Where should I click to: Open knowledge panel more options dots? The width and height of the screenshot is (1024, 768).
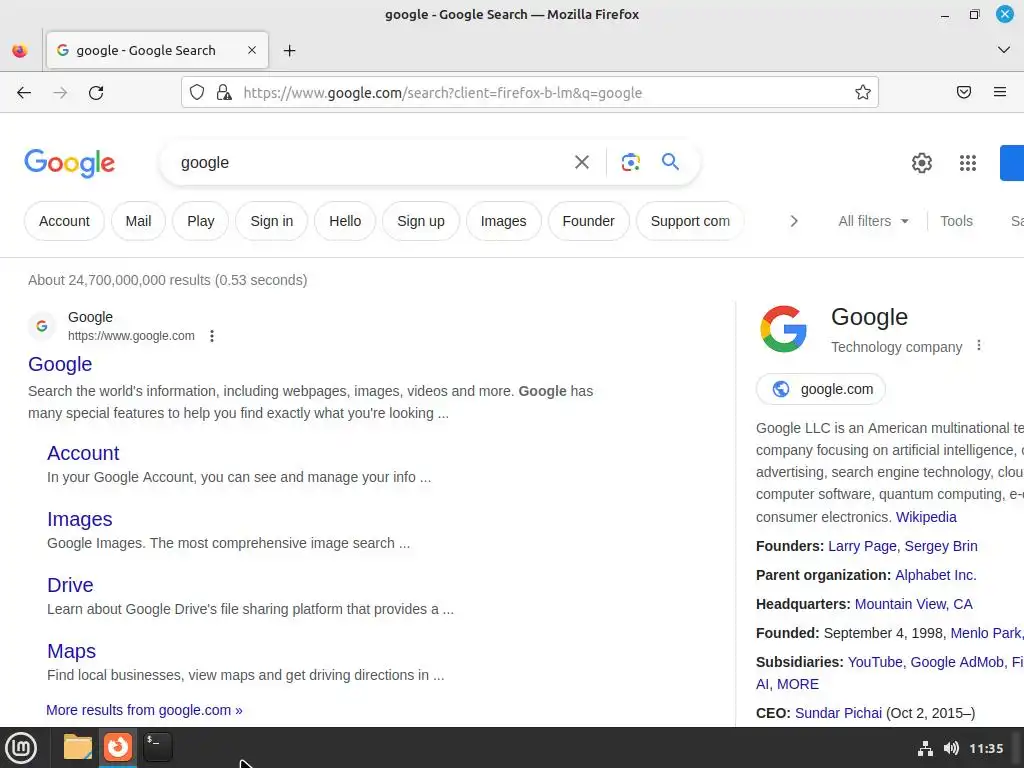click(x=978, y=345)
